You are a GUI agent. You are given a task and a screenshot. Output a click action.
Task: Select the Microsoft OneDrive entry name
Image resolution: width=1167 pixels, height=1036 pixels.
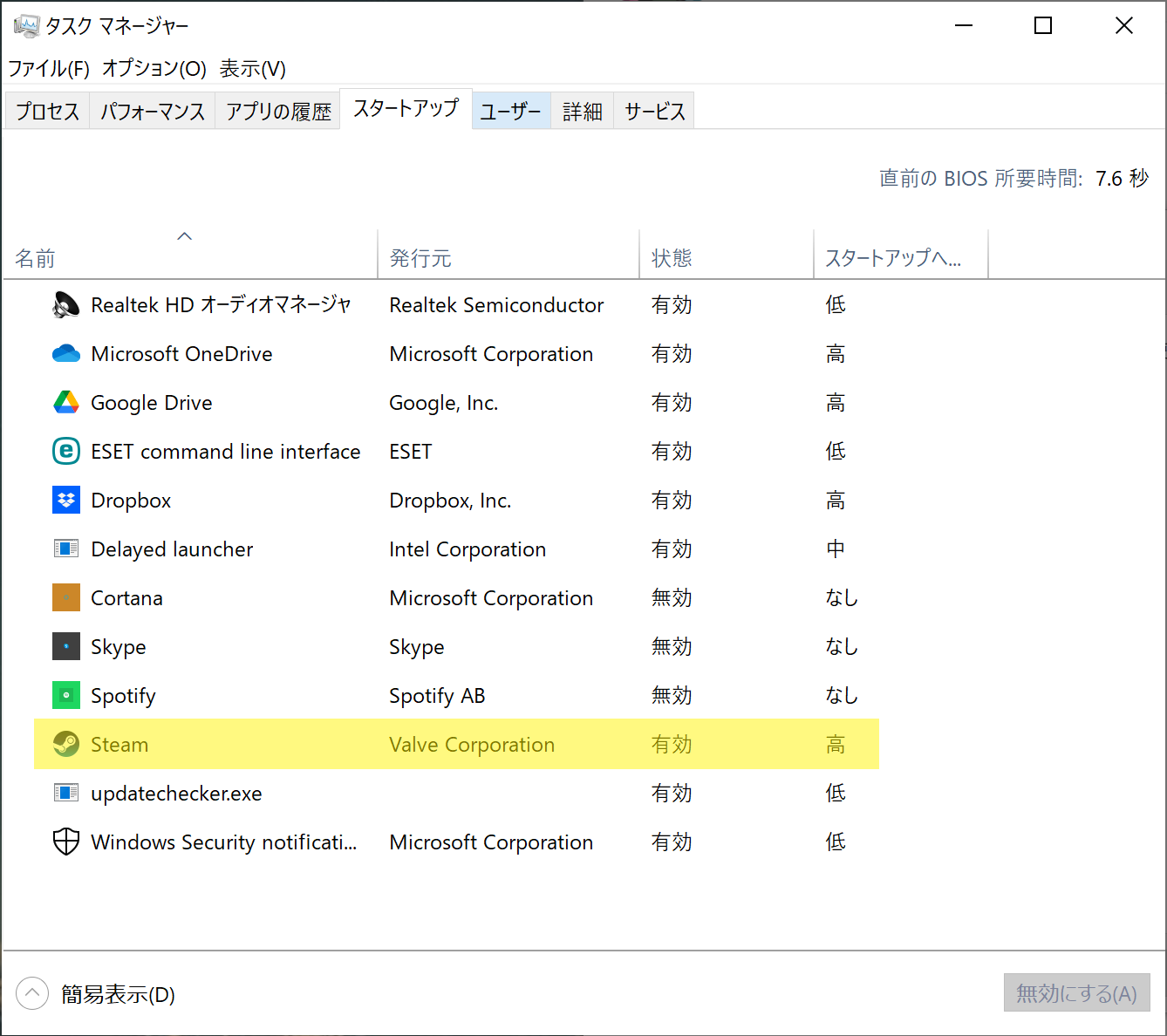point(182,354)
